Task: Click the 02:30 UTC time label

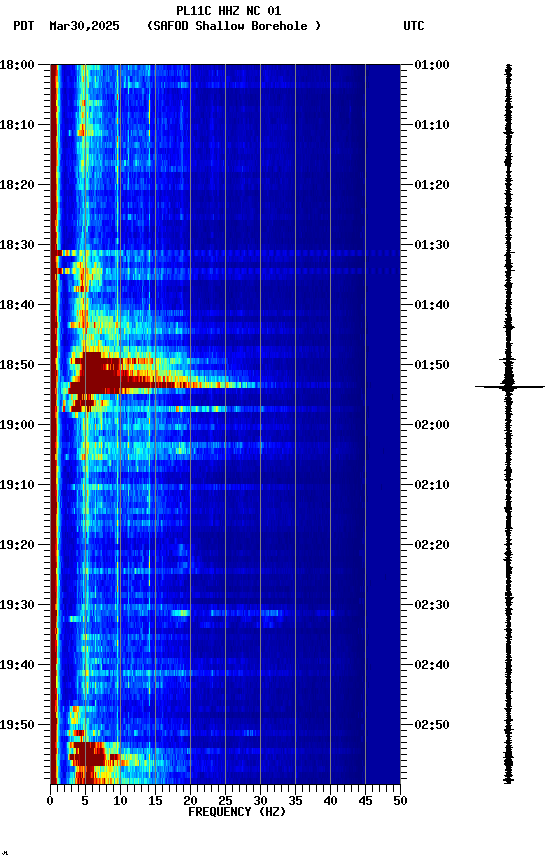Action: [x=432, y=606]
